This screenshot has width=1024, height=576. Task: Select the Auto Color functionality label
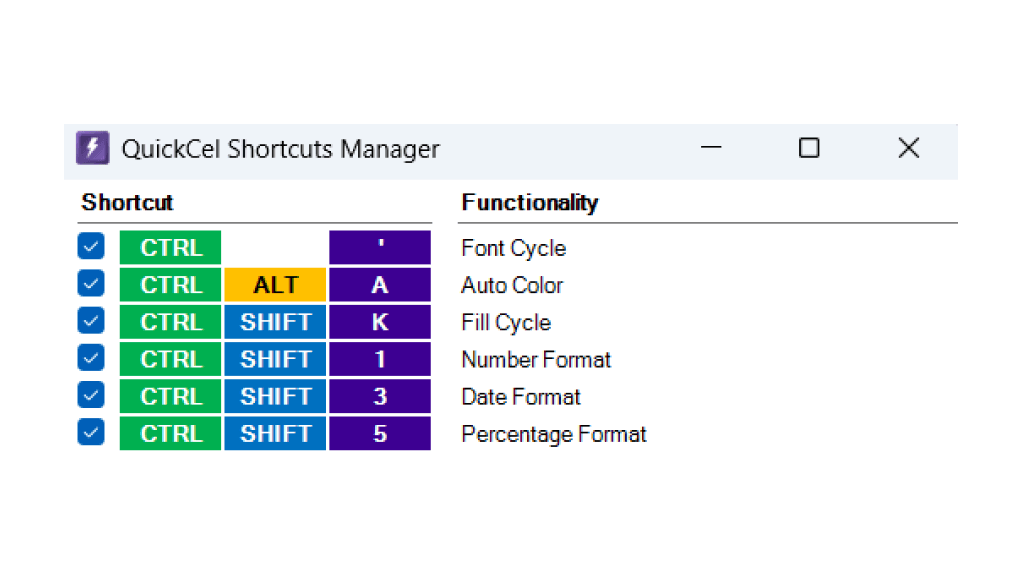point(511,284)
